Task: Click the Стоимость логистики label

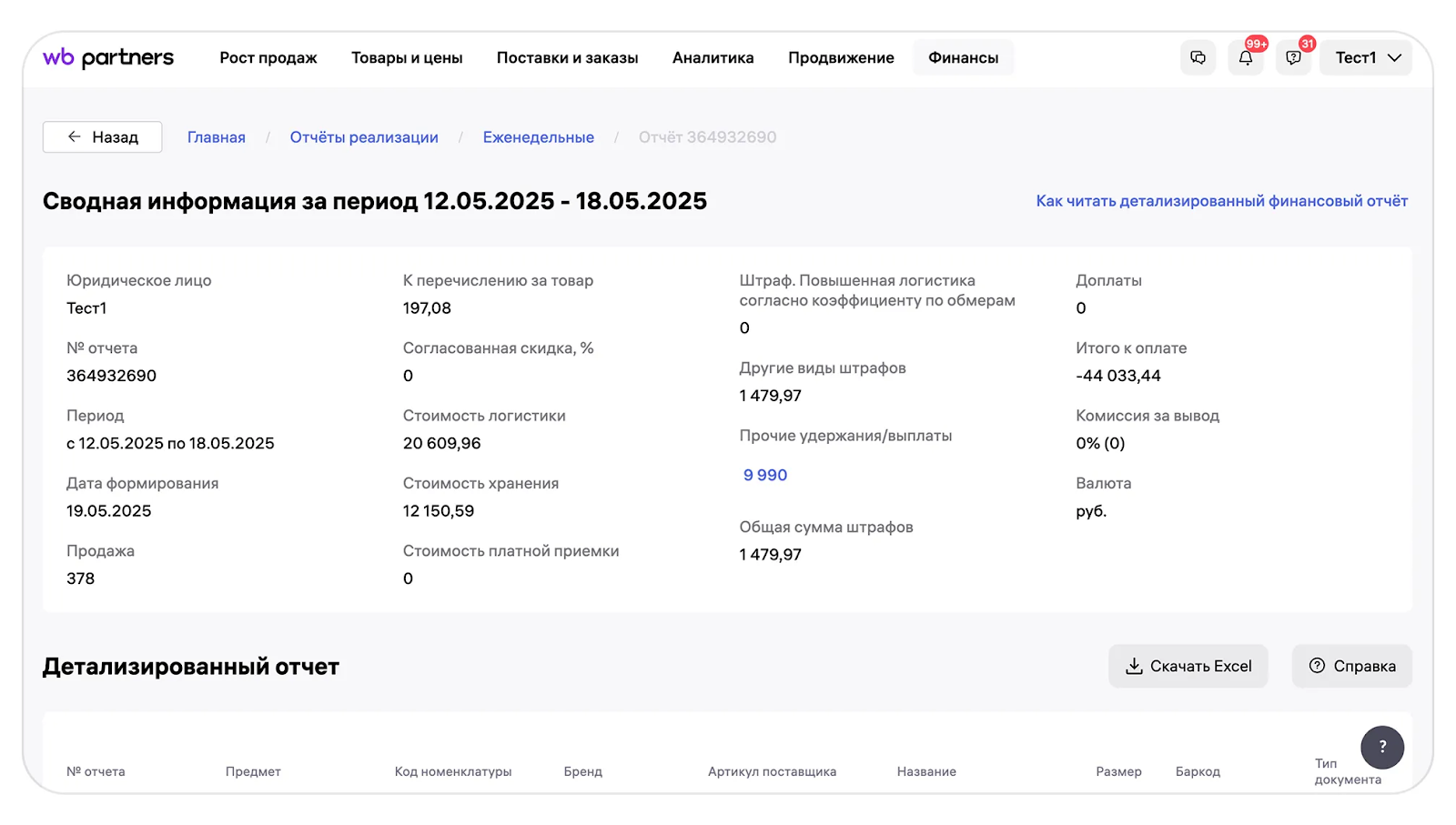Action: 484,416
